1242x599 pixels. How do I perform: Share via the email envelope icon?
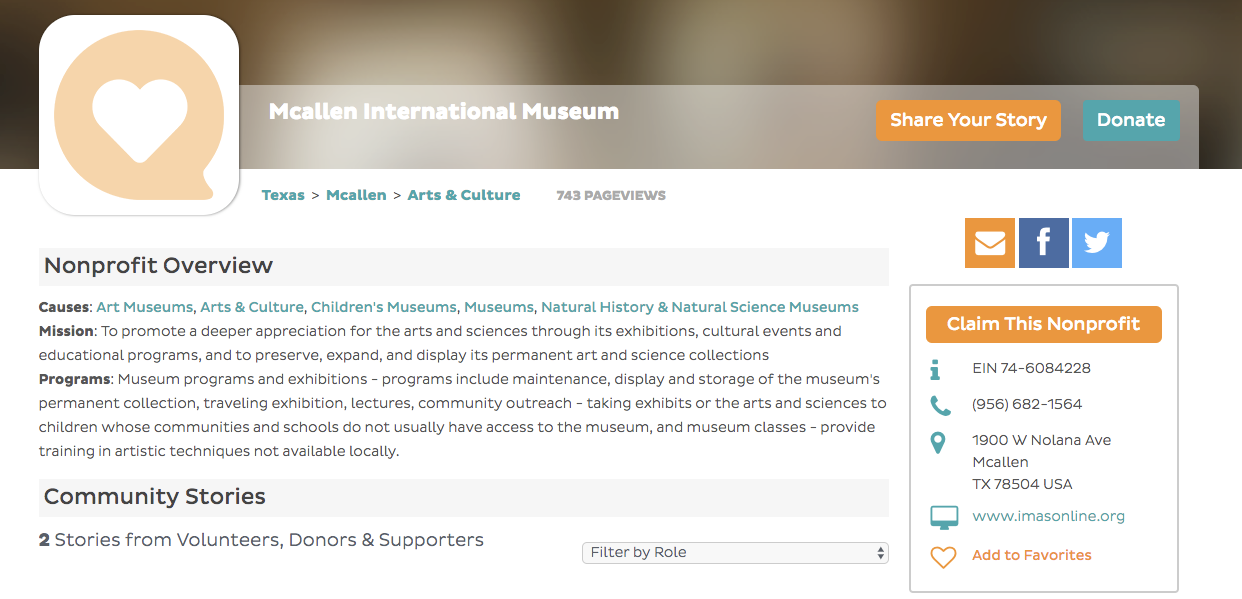[x=989, y=243]
